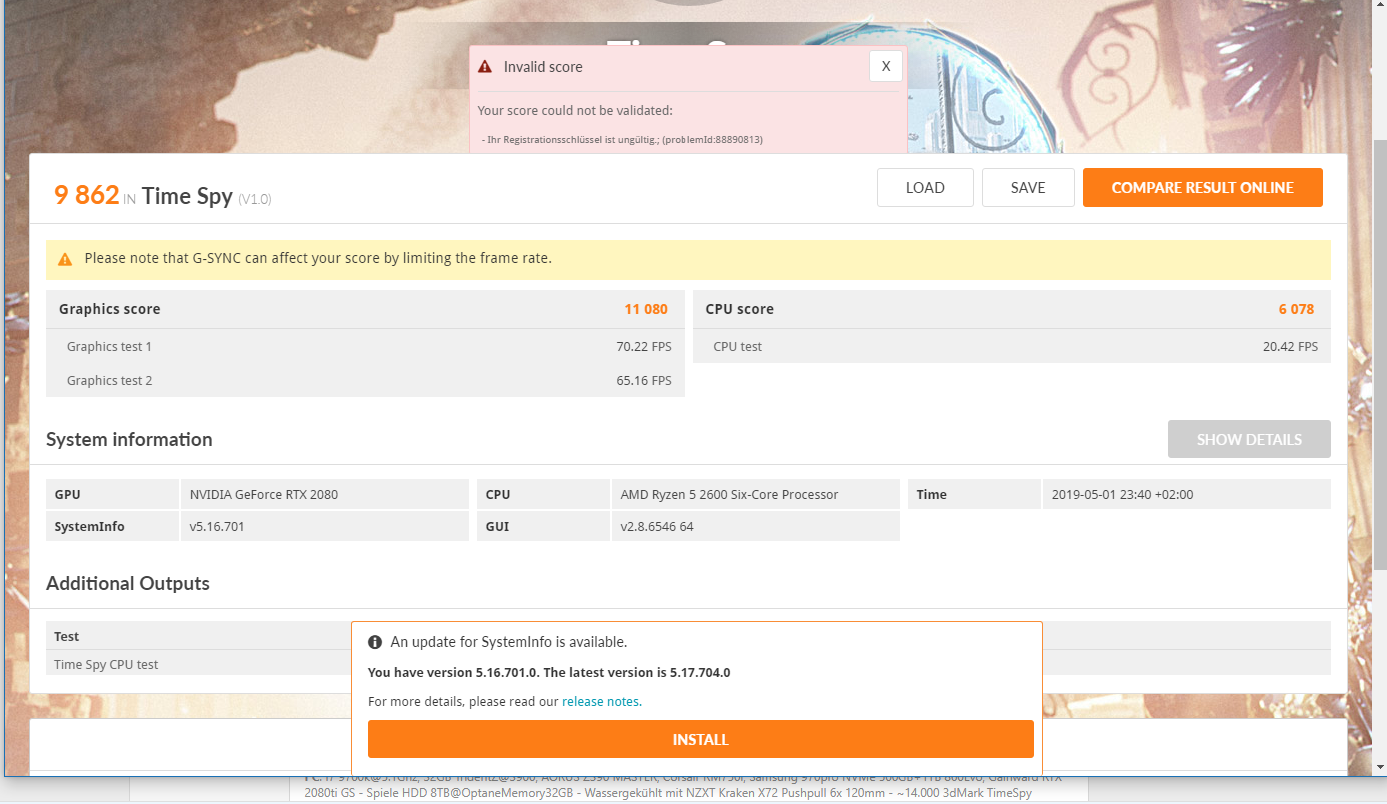Click the Graphics test 1 row label

point(109,347)
